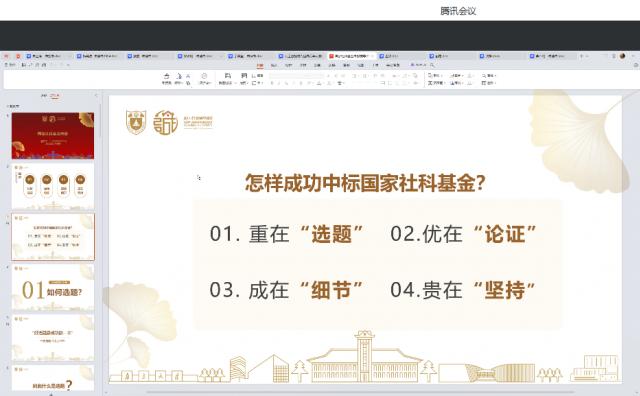Select the '01 如何选题?' slide thumbnail
This screenshot has width=640, height=396.
(x=53, y=287)
